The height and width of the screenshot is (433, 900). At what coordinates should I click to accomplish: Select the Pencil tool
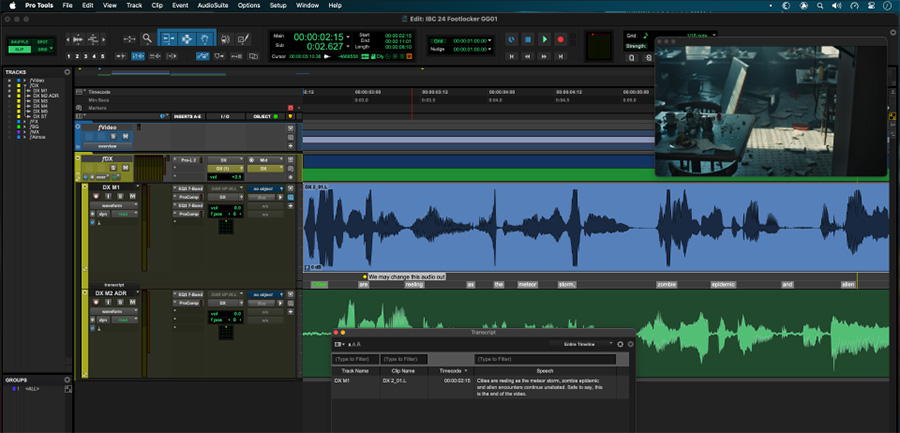(x=243, y=38)
